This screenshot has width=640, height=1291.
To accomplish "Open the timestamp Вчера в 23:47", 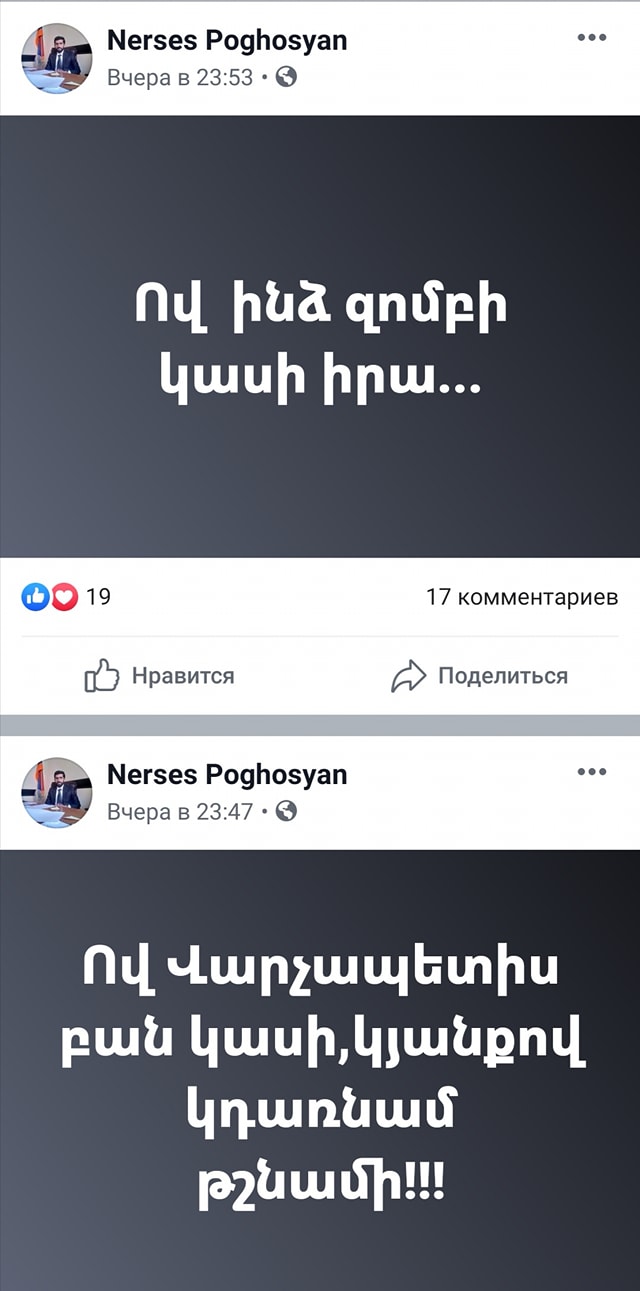I will pyautogui.click(x=180, y=812).
